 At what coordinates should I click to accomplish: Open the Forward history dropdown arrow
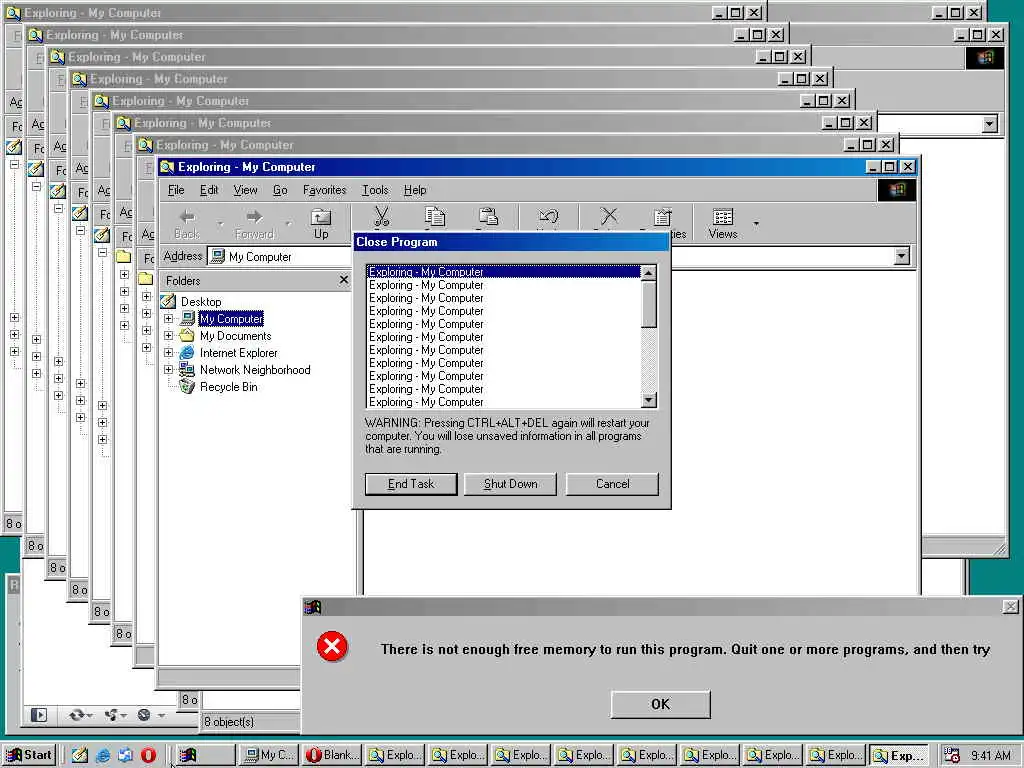[x=288, y=224]
